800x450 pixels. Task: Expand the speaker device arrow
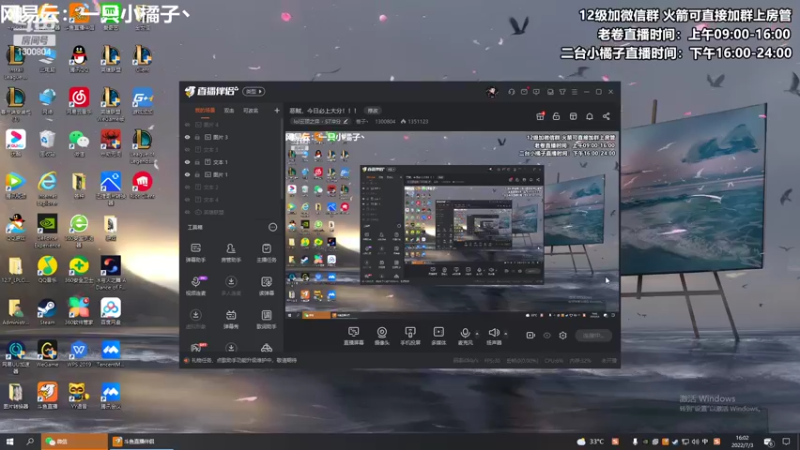click(x=506, y=334)
